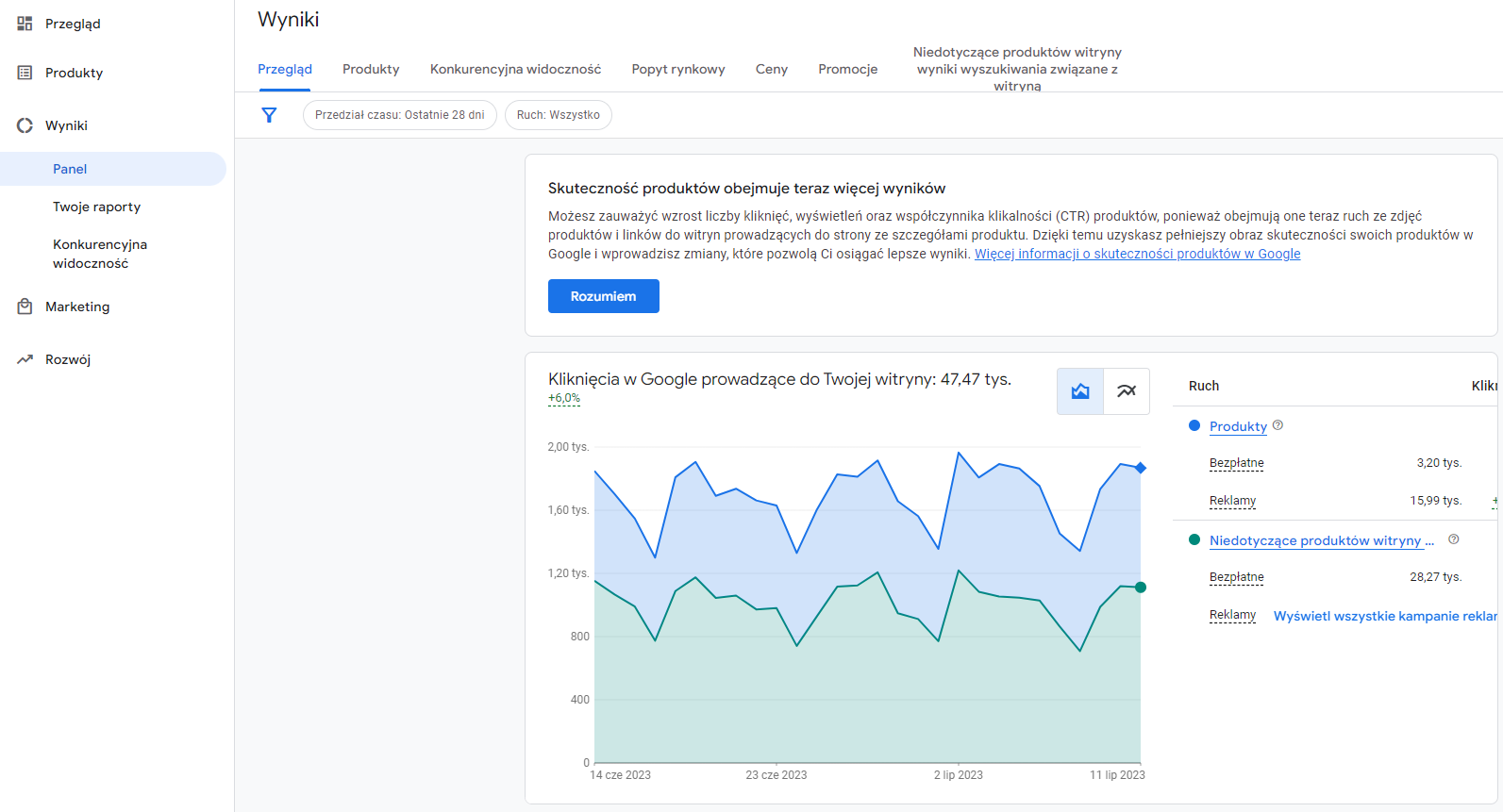The image size is (1503, 812).
Task: Click Bezpłatne label under Niedotyczące produktów
Action: coord(1236,577)
